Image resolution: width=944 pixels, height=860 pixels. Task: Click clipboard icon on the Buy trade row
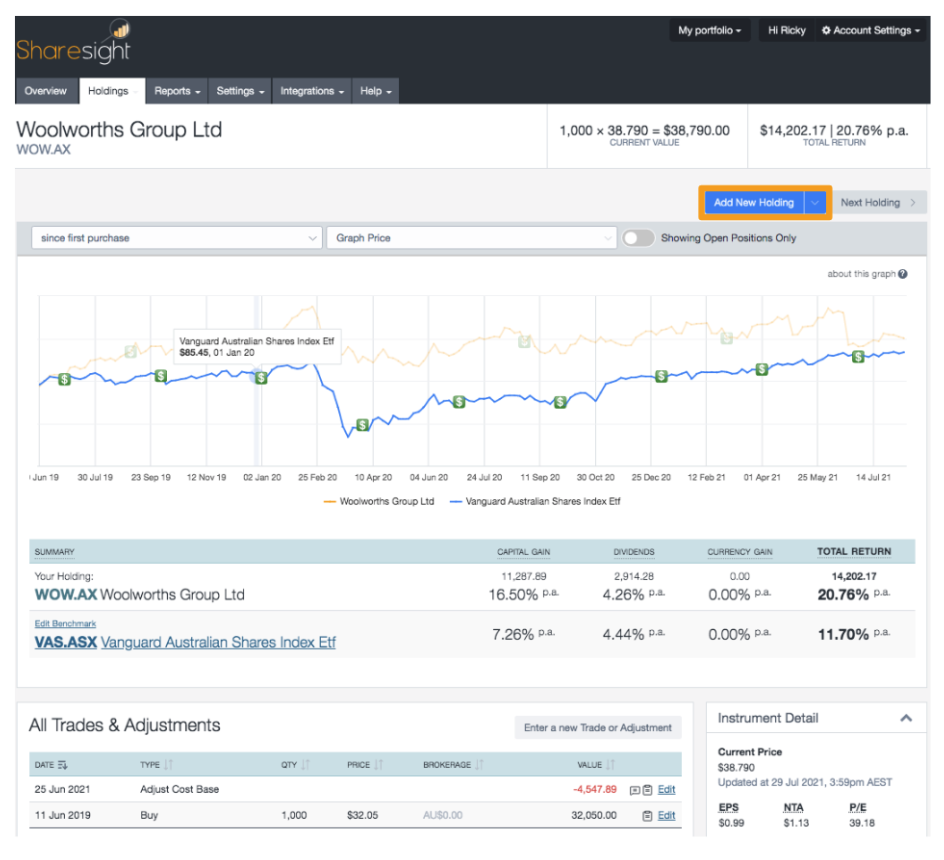click(647, 816)
